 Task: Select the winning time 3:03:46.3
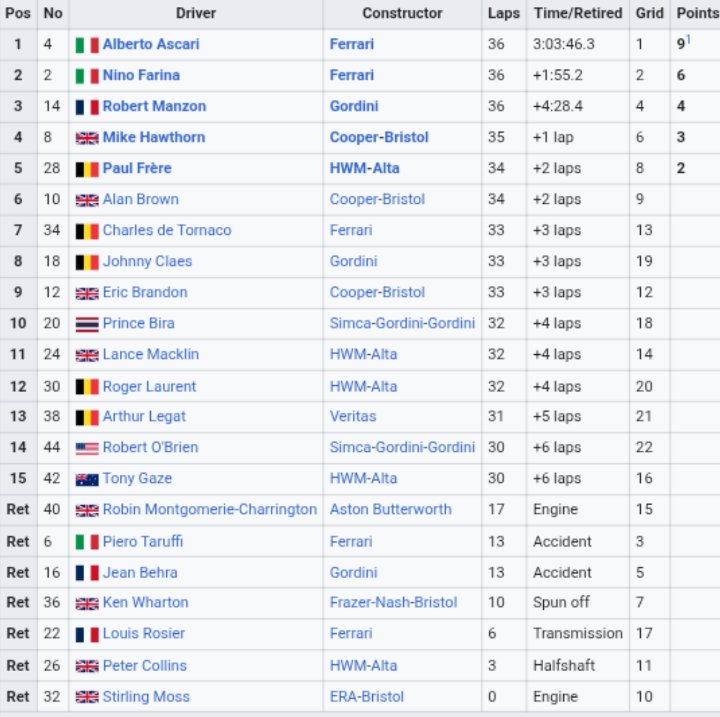tap(563, 44)
